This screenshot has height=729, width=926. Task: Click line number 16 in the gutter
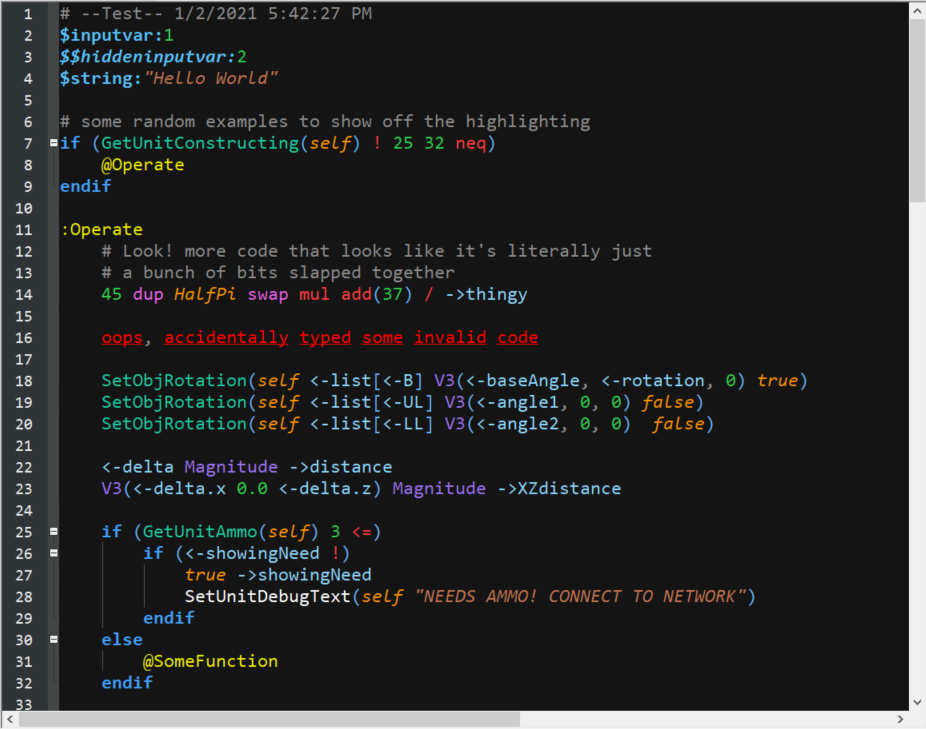tap(23, 338)
